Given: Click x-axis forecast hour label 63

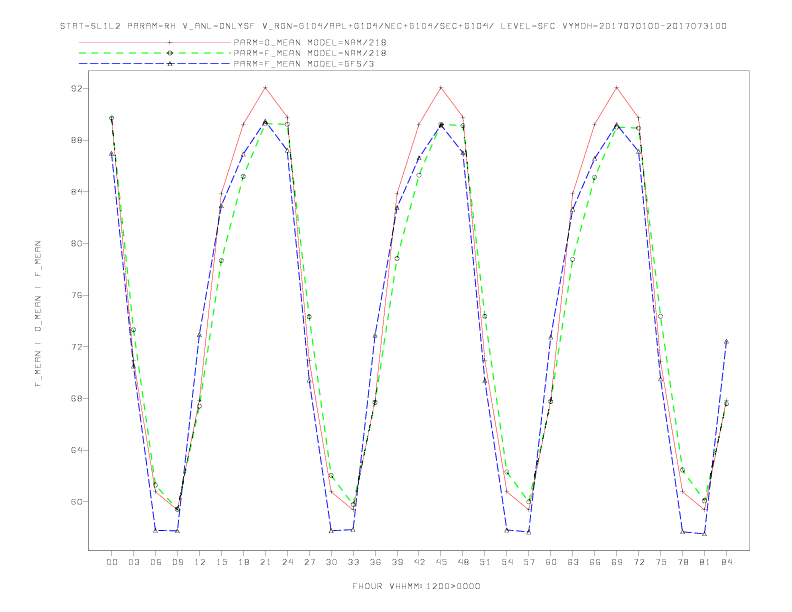Looking at the screenshot, I should [573, 562].
